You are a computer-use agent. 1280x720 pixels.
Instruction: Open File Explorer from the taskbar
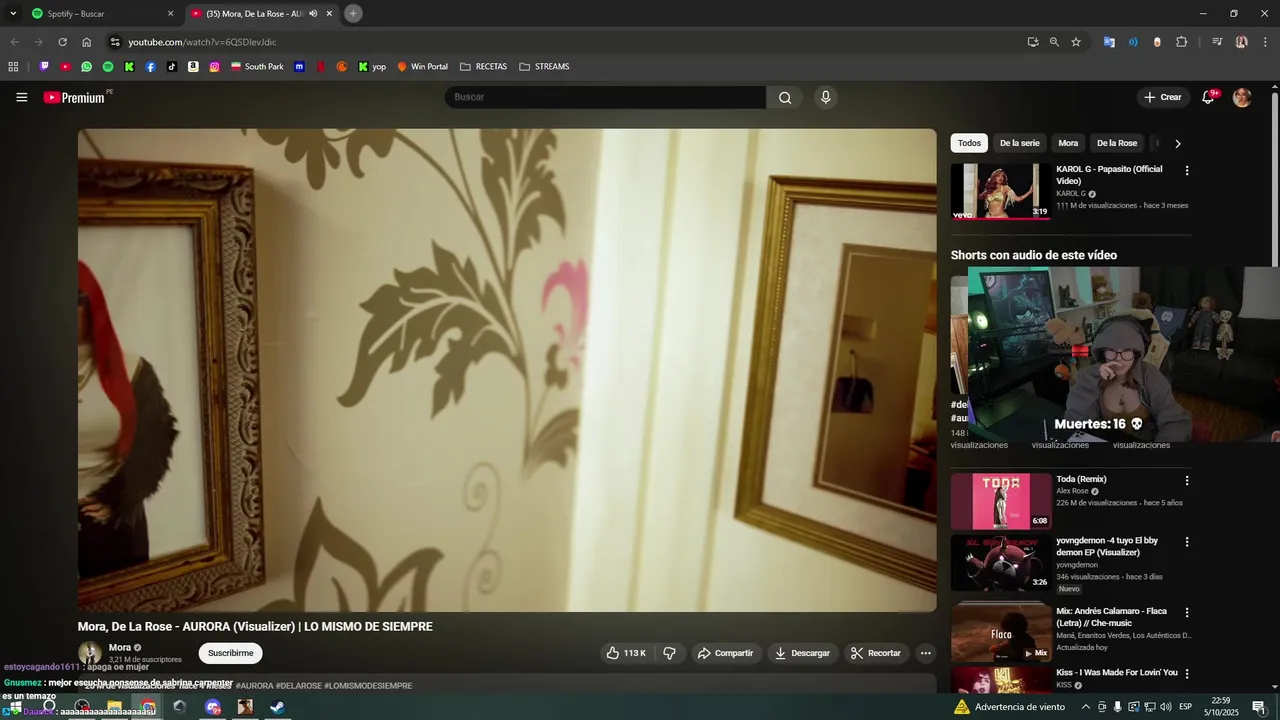point(115,707)
